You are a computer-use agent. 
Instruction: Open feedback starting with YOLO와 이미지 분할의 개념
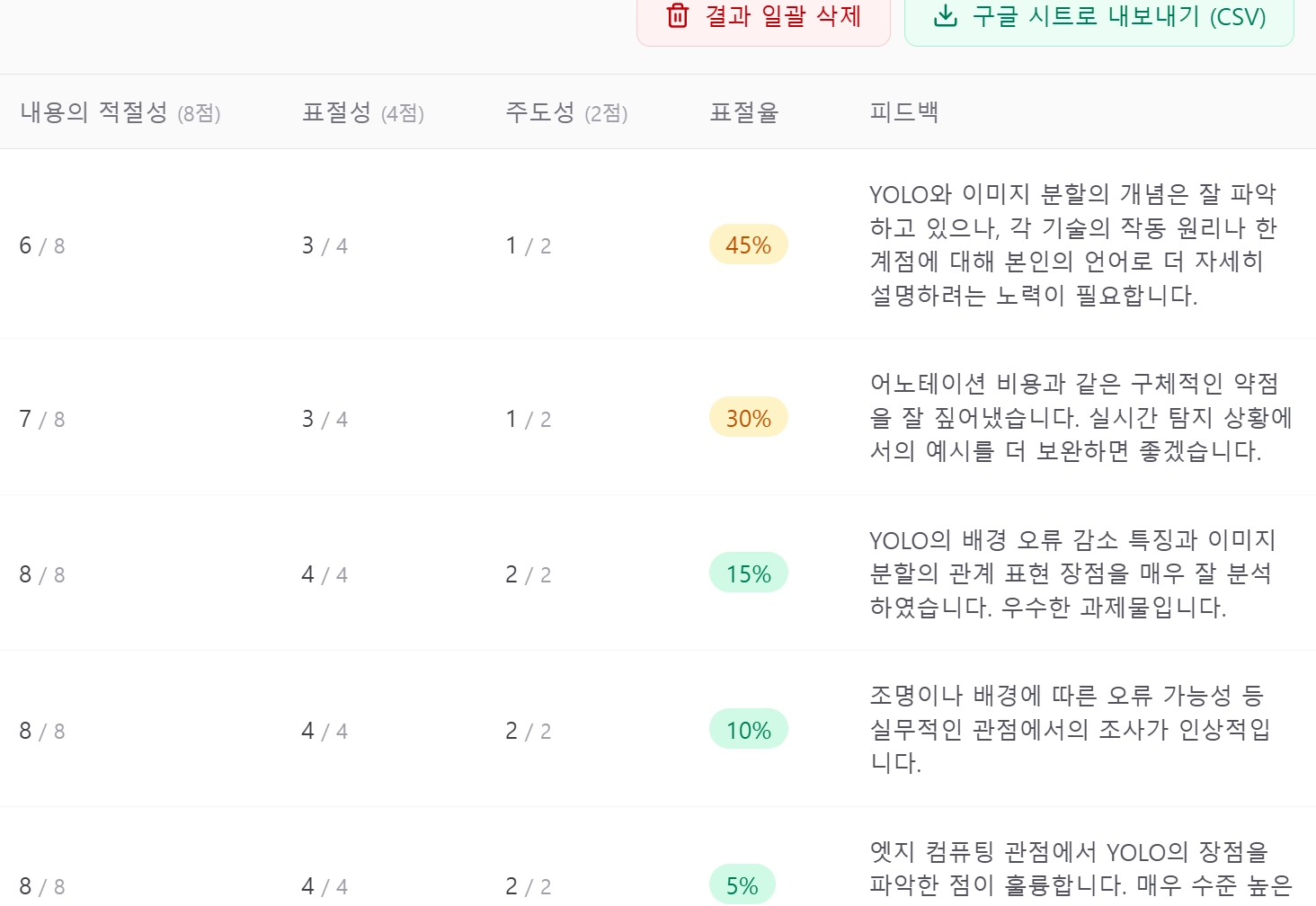(x=1072, y=244)
